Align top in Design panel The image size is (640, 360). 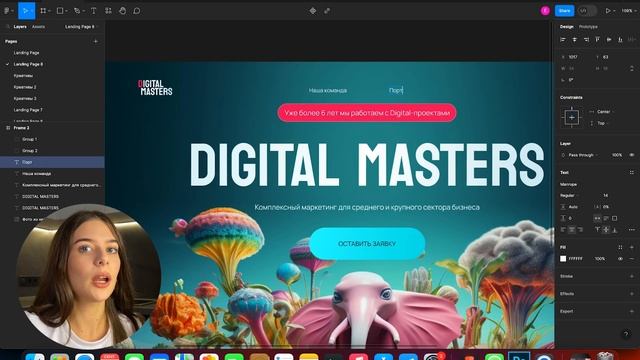[598, 40]
